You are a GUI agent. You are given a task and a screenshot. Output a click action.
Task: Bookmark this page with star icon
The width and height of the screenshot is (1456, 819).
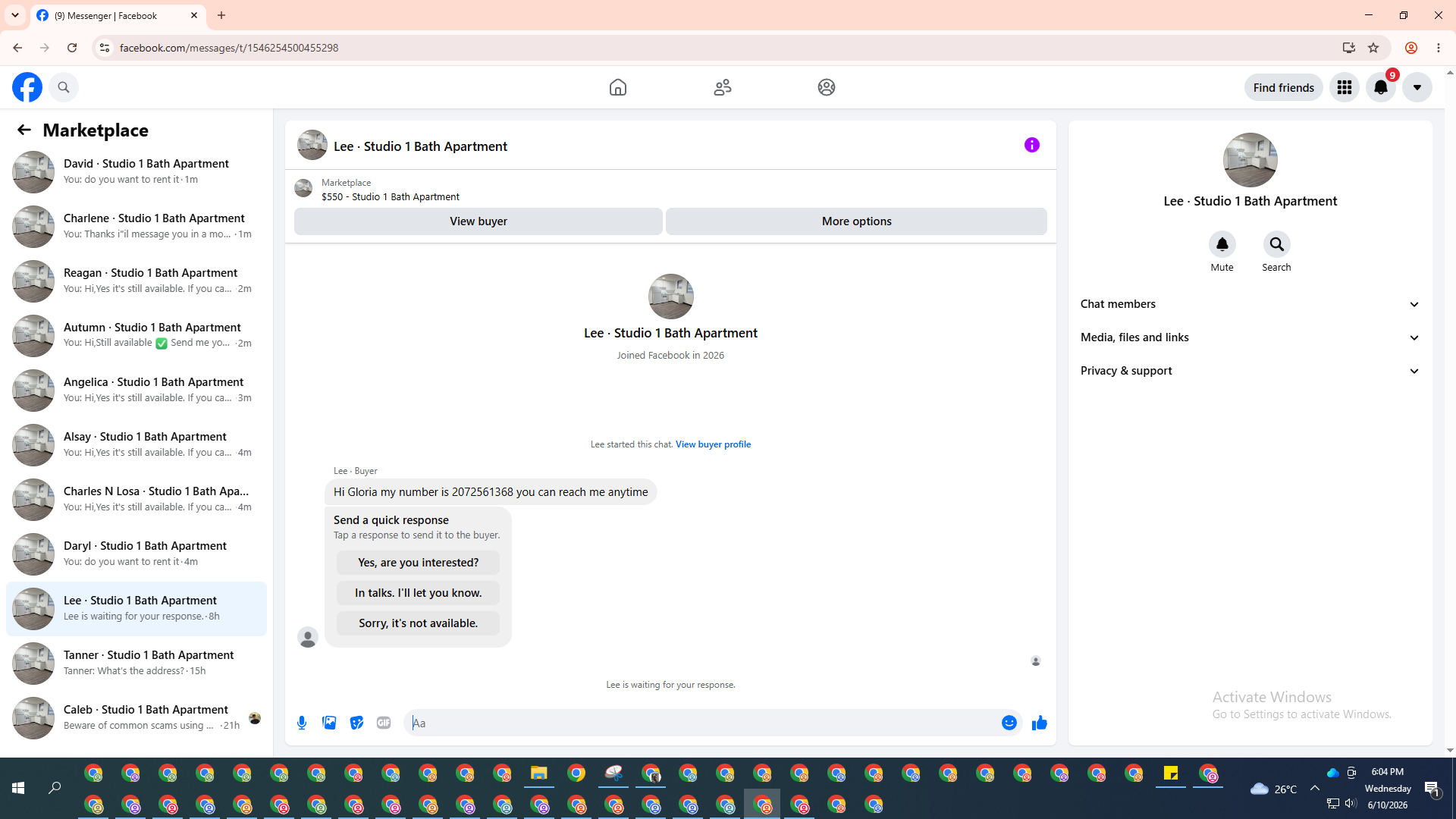coord(1373,48)
